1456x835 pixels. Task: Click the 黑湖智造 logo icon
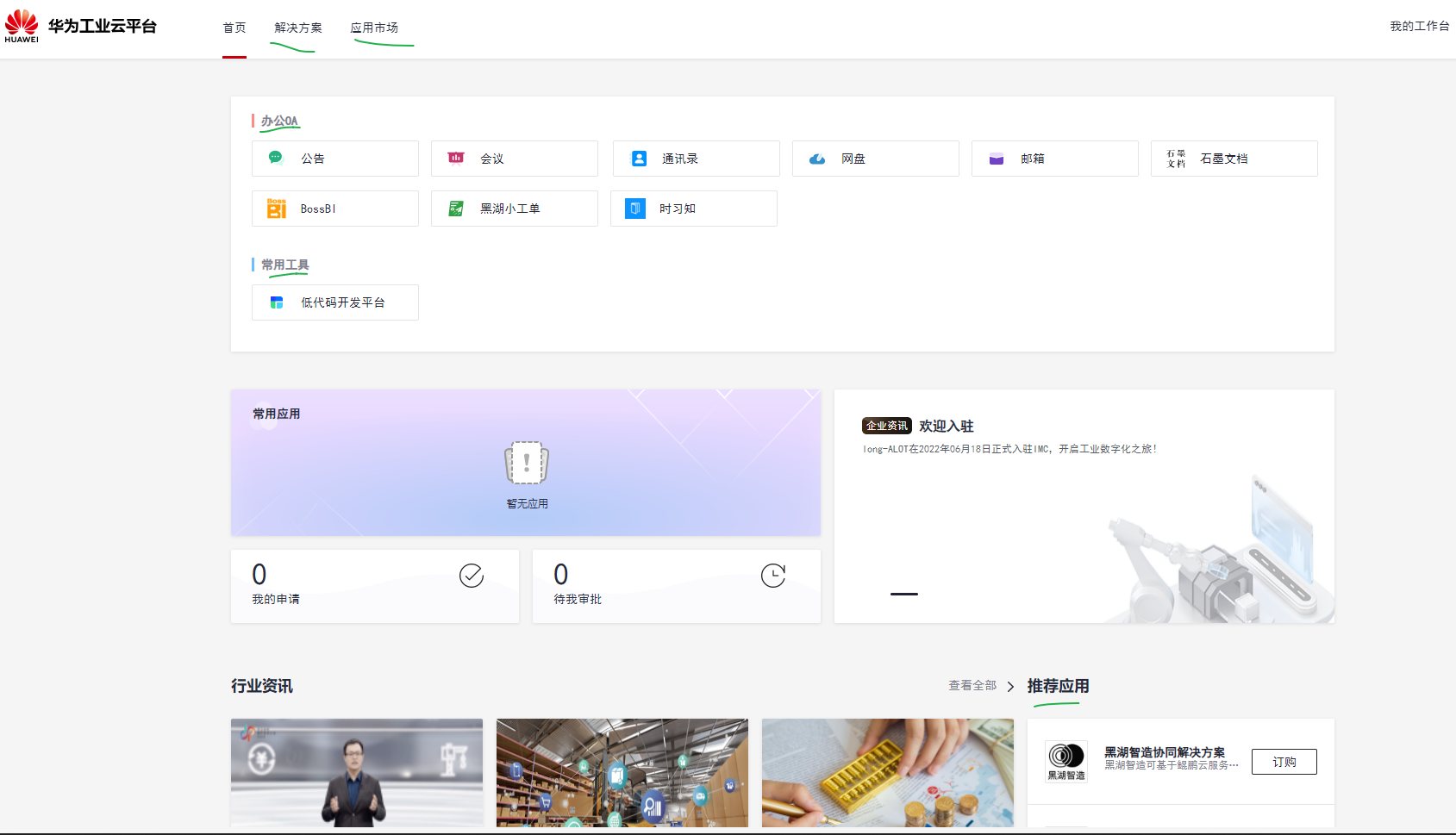click(x=1066, y=762)
